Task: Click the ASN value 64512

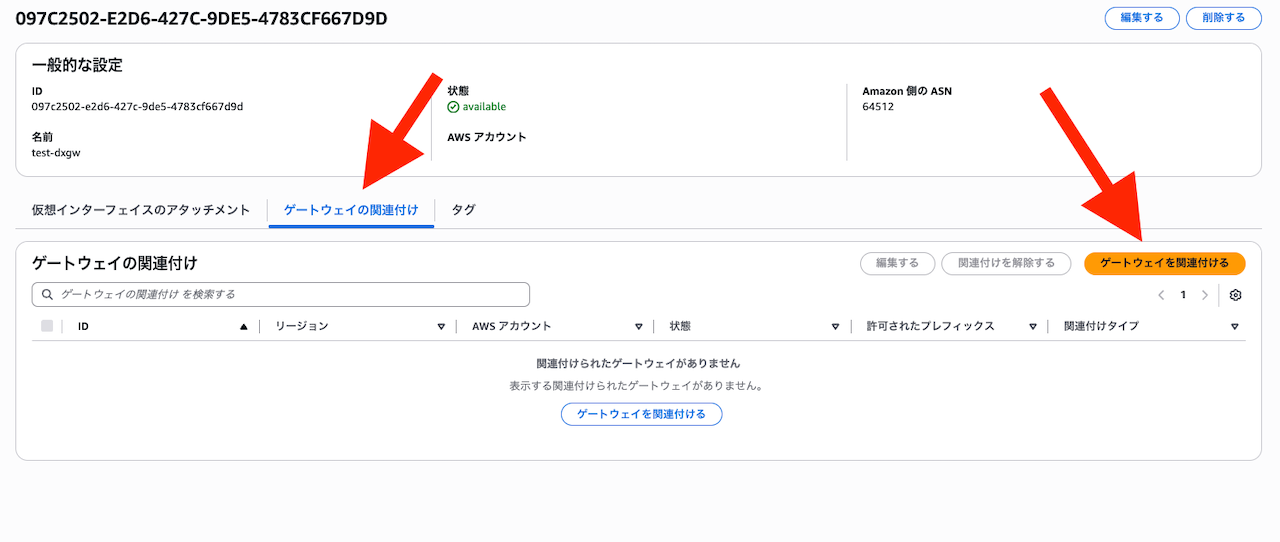Action: 878,107
